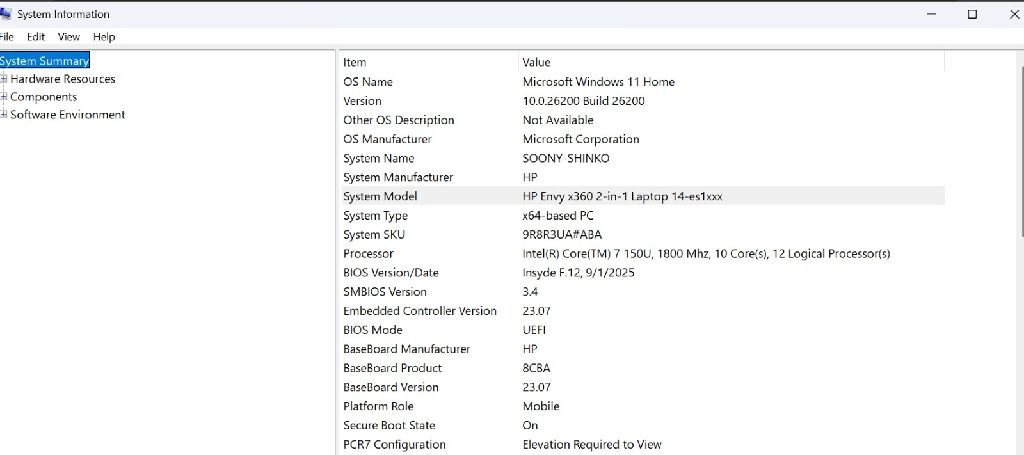Select the System Model row
1024x455 pixels.
coord(380,197)
